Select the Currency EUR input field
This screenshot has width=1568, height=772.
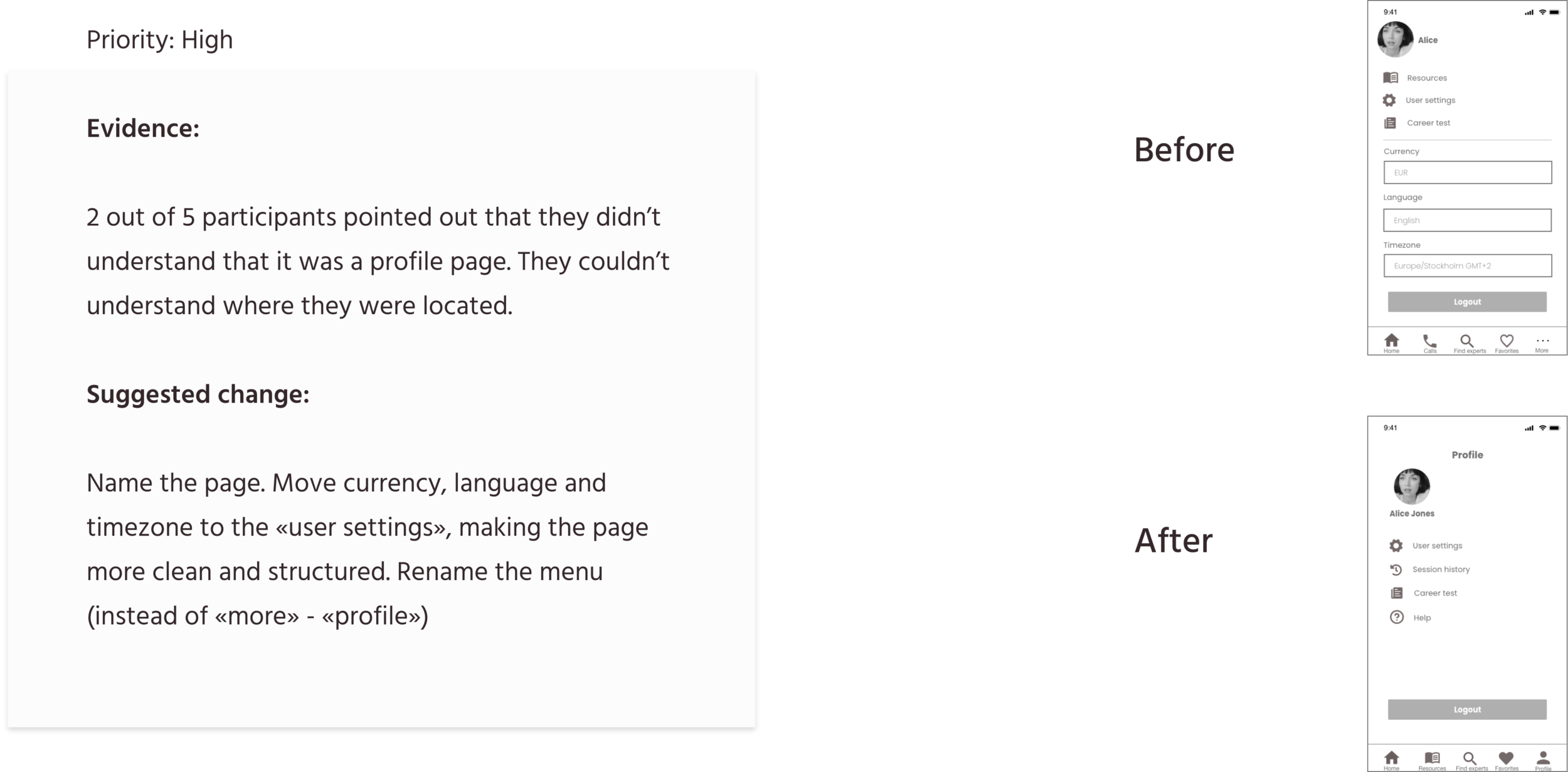(1468, 172)
